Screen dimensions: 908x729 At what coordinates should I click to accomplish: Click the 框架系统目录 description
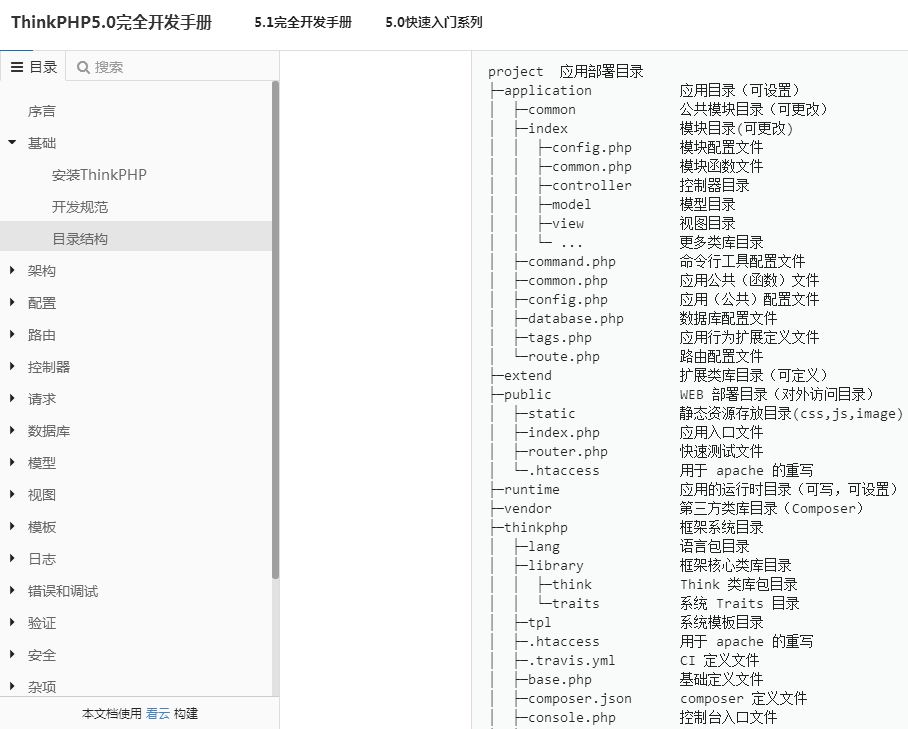[721, 527]
